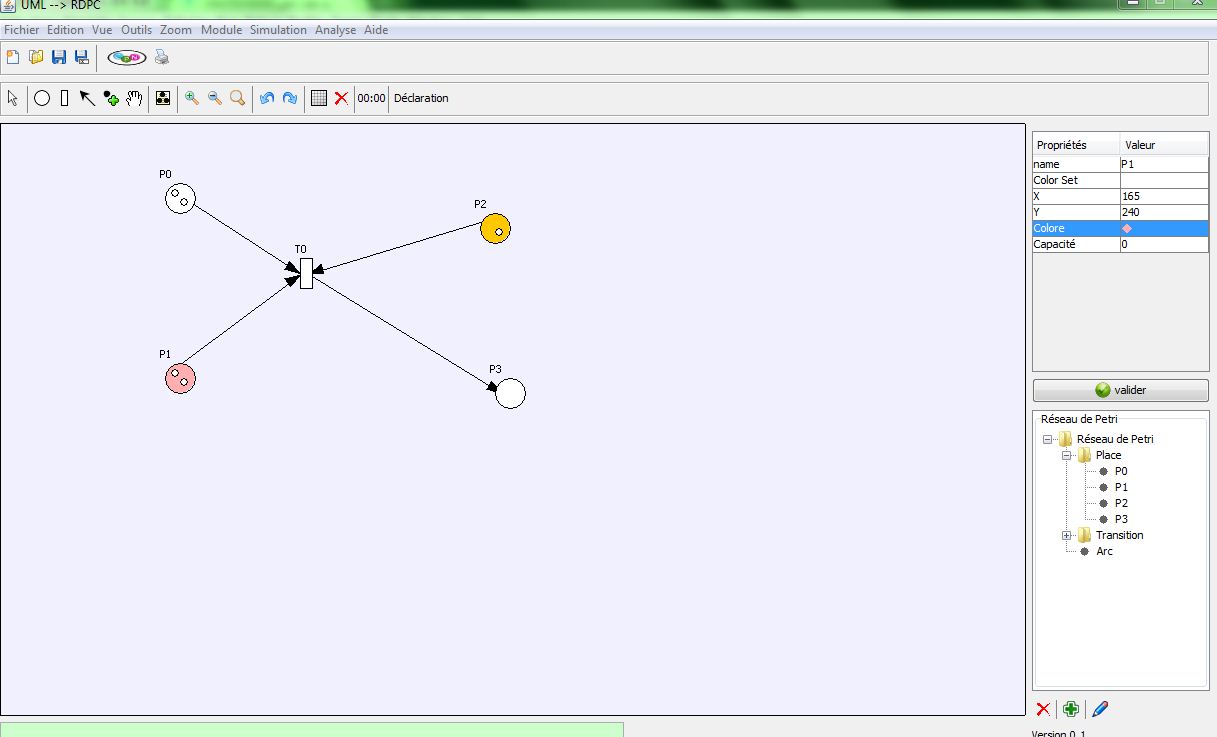The width and height of the screenshot is (1217, 737).
Task: Click the blue pencil edit icon
Action: click(x=1100, y=709)
